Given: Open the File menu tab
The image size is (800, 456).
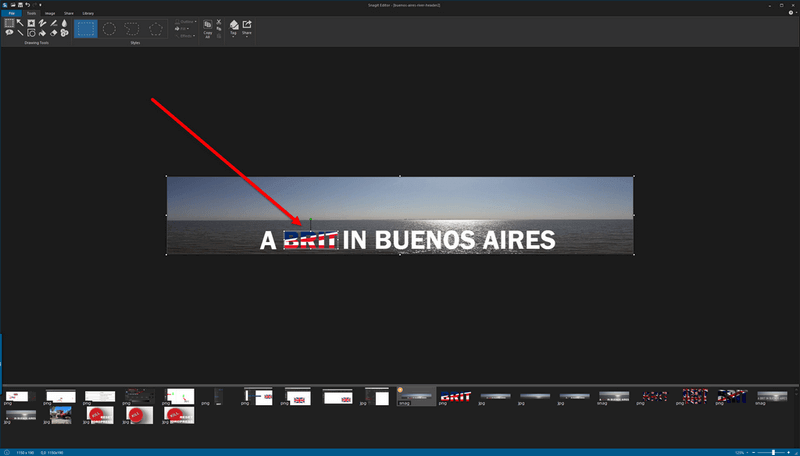Looking at the screenshot, I should 11,13.
